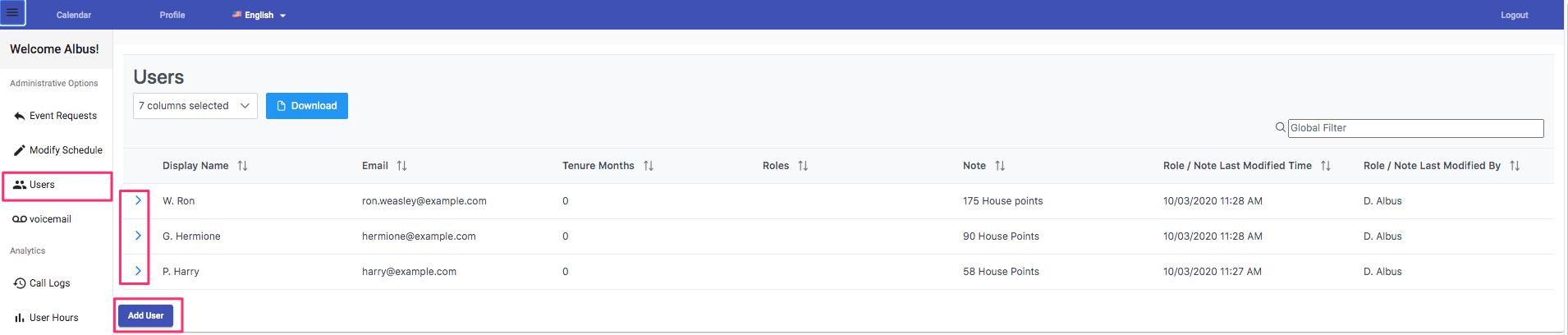Open the hamburger menu icon
Screen dimensions: 1568x335
point(12,13)
